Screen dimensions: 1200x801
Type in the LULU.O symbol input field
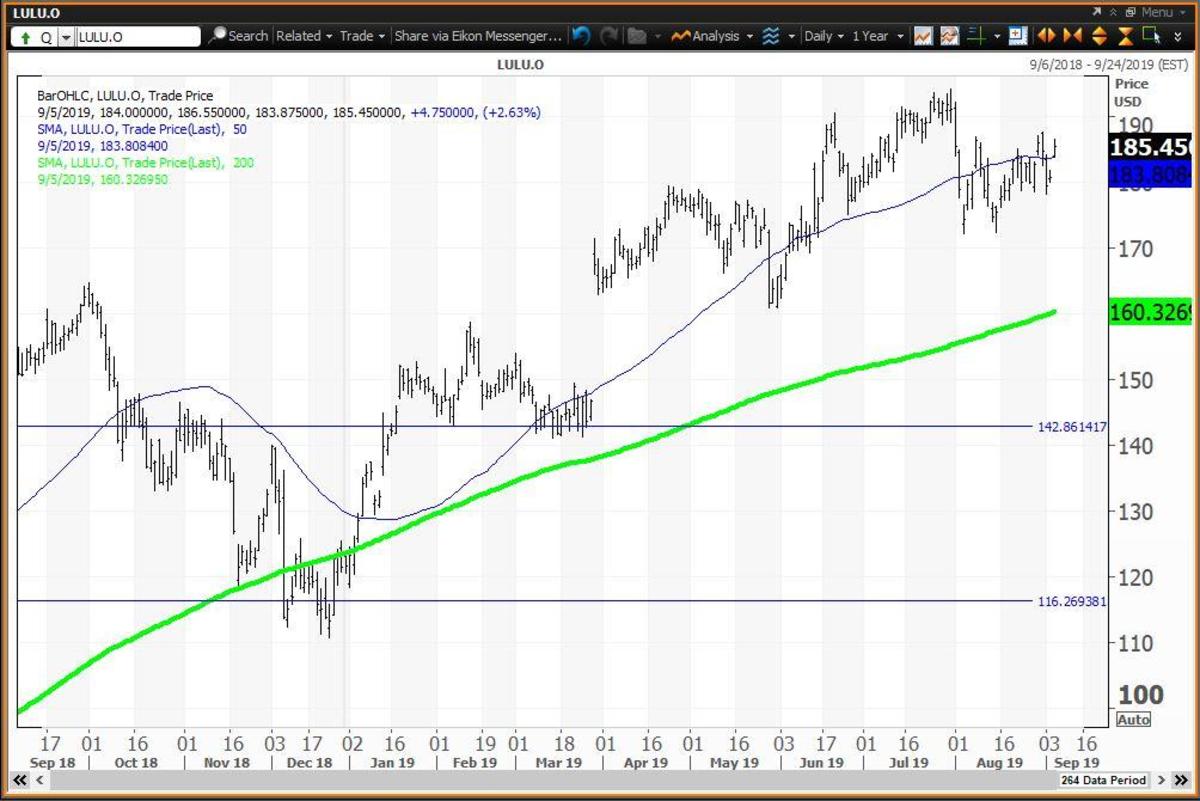[x=138, y=37]
